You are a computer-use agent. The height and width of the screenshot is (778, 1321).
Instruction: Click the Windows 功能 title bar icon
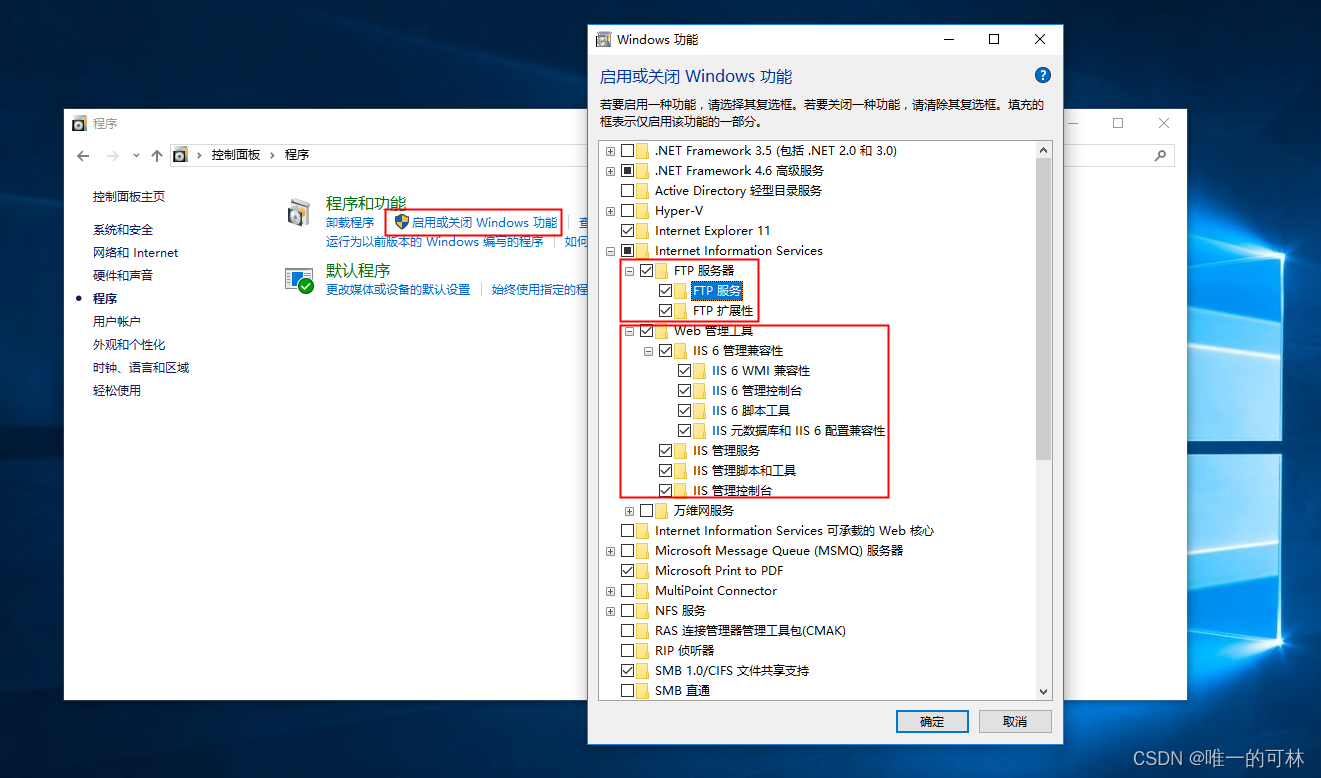603,40
